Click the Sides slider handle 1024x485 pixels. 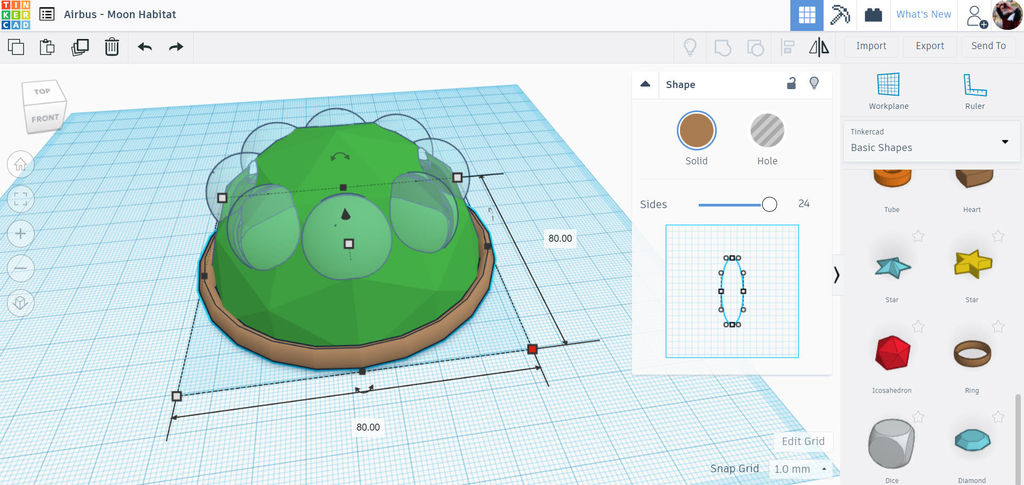[x=769, y=204]
